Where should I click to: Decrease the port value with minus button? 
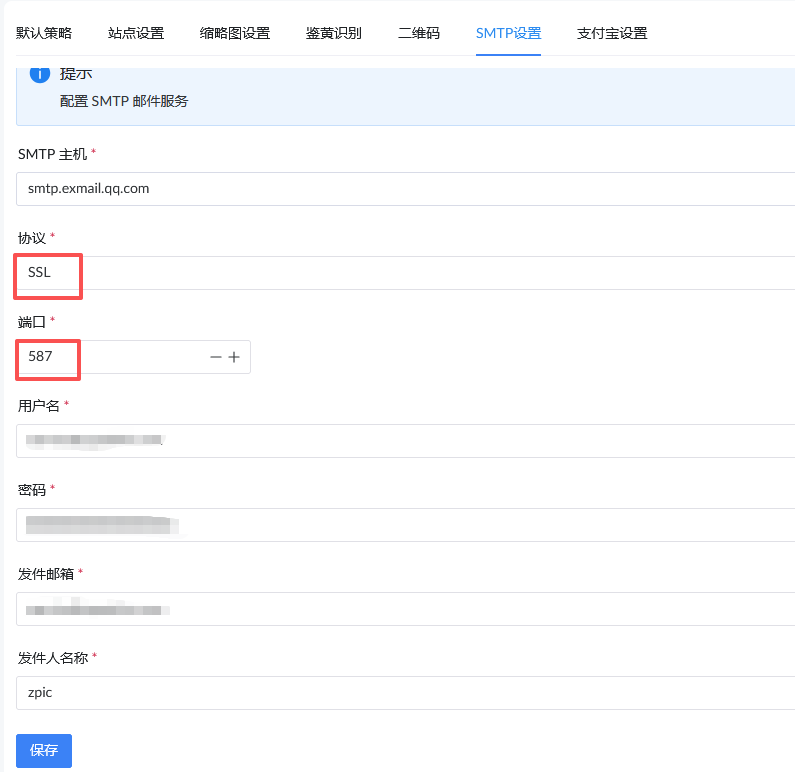point(215,357)
